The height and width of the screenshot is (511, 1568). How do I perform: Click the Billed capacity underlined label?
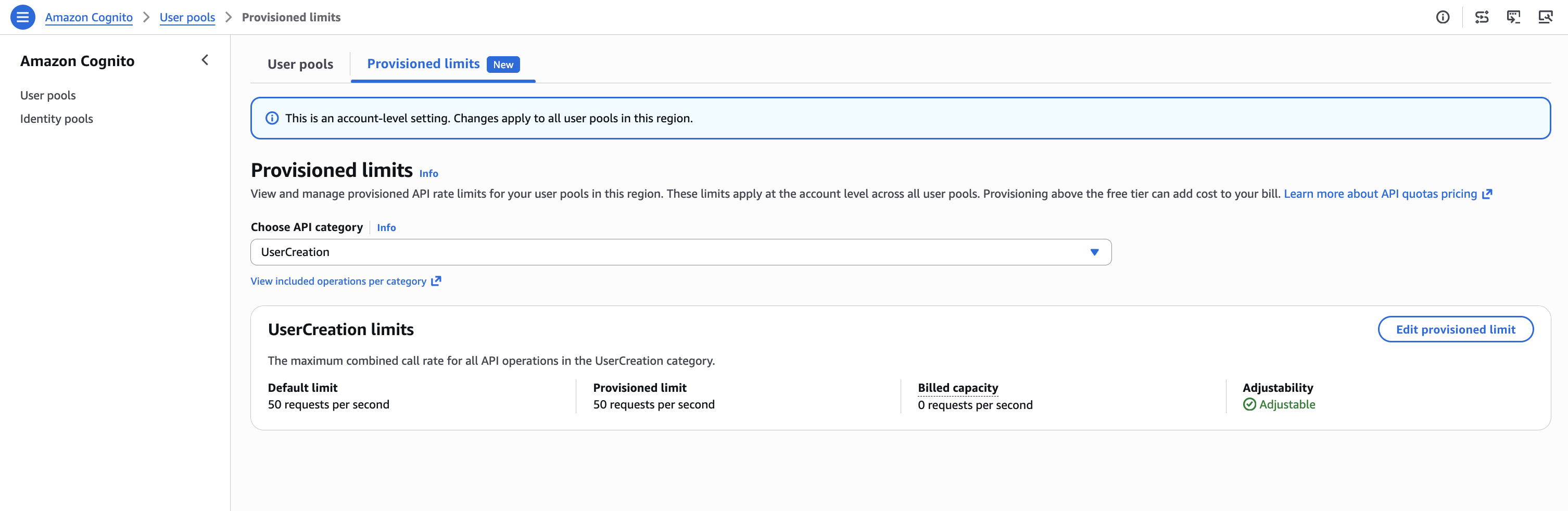tap(957, 388)
